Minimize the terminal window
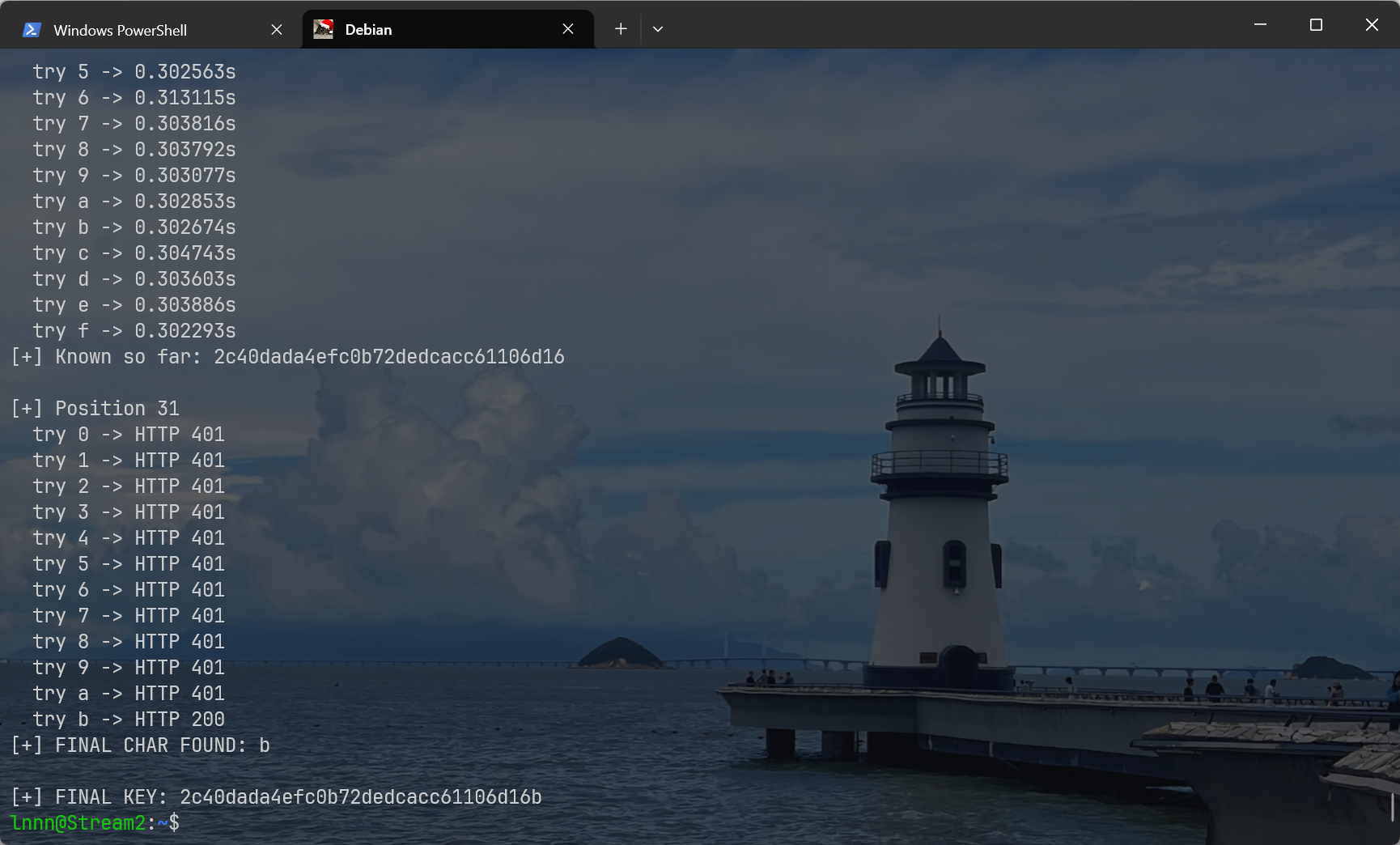Viewport: 1400px width, 845px height. 1260,24
